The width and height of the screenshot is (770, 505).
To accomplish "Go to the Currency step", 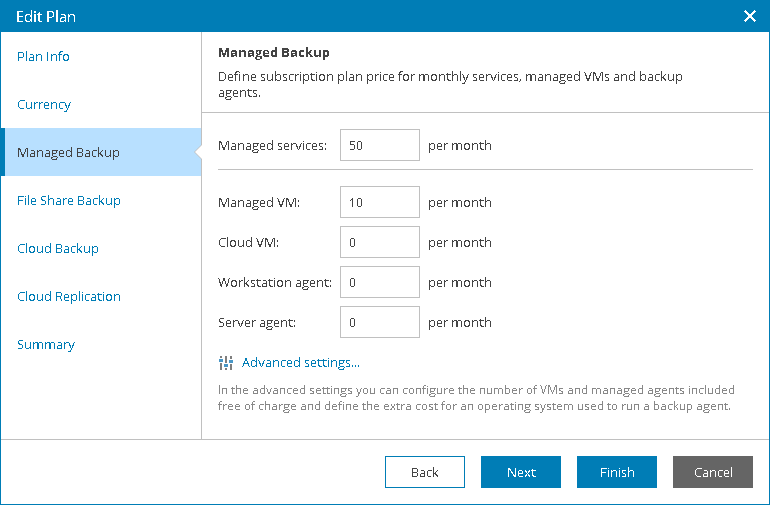I will 44,105.
